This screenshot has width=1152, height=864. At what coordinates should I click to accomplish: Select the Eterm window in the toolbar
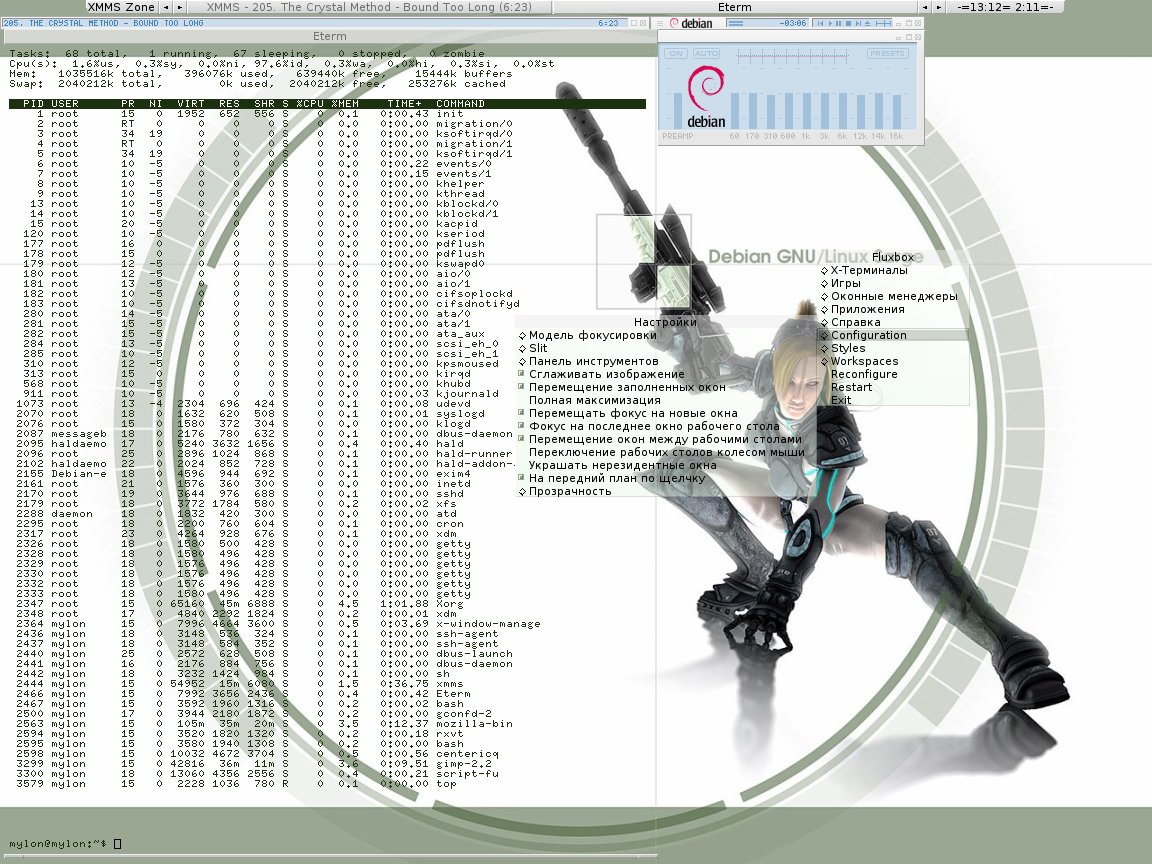coord(735,7)
